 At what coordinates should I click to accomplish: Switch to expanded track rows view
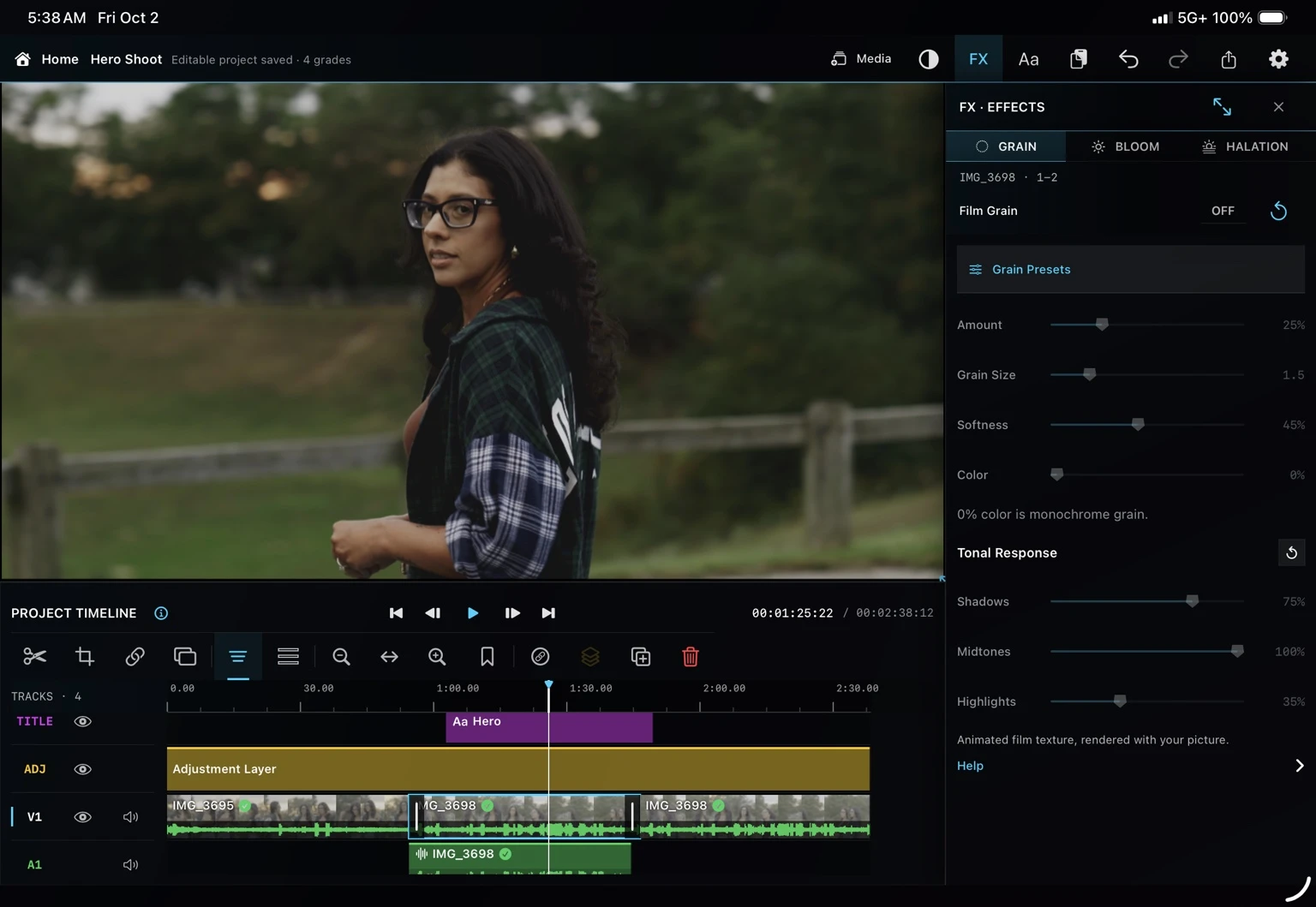(288, 657)
